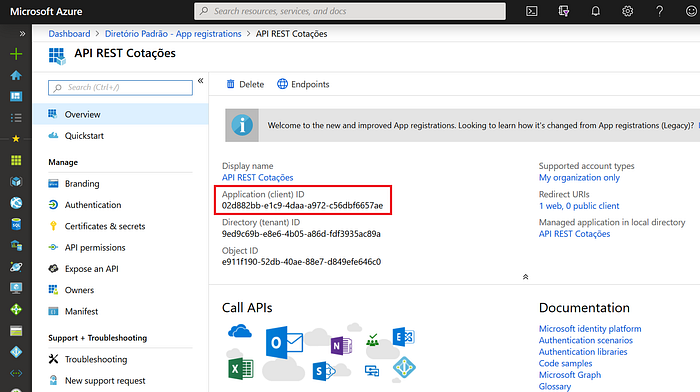Focus the top resource search box
This screenshot has width=700, height=392.
pos(350,11)
